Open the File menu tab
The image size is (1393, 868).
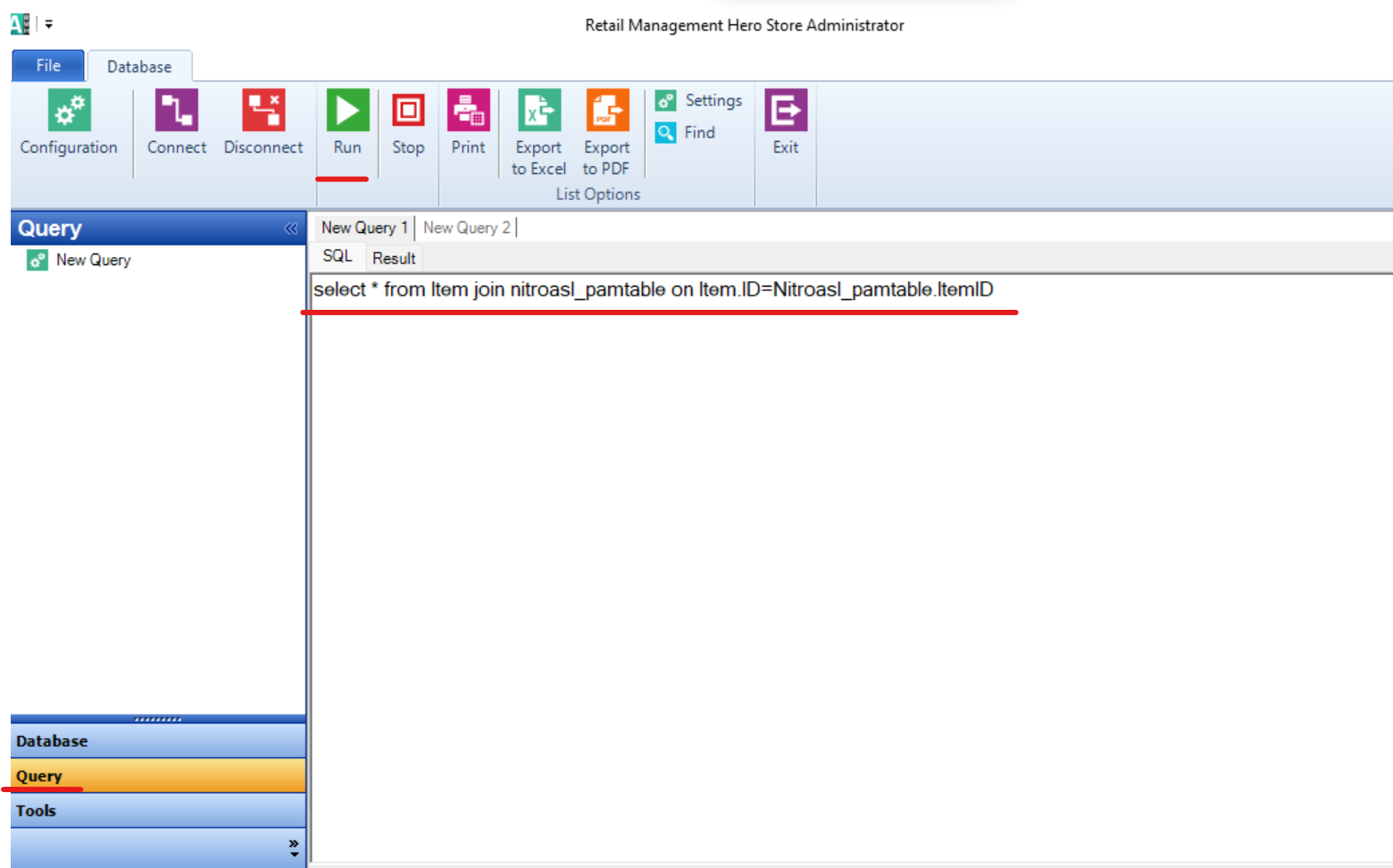48,66
